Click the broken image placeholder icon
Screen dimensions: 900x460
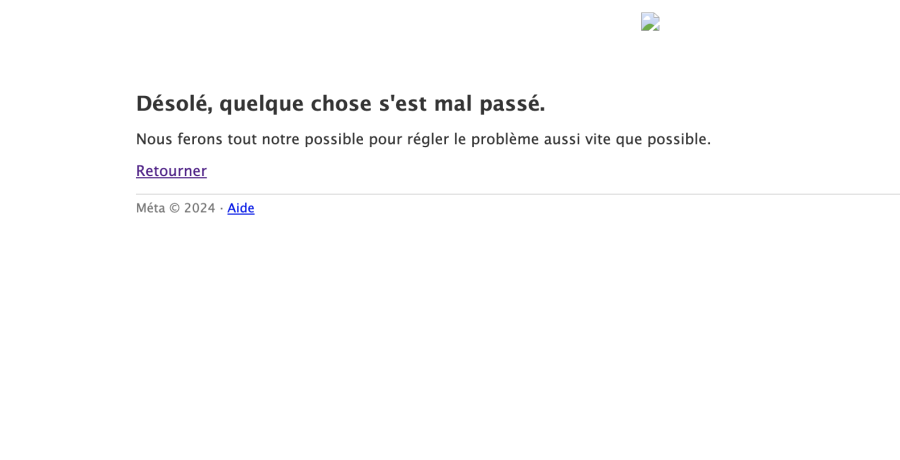coord(650,21)
